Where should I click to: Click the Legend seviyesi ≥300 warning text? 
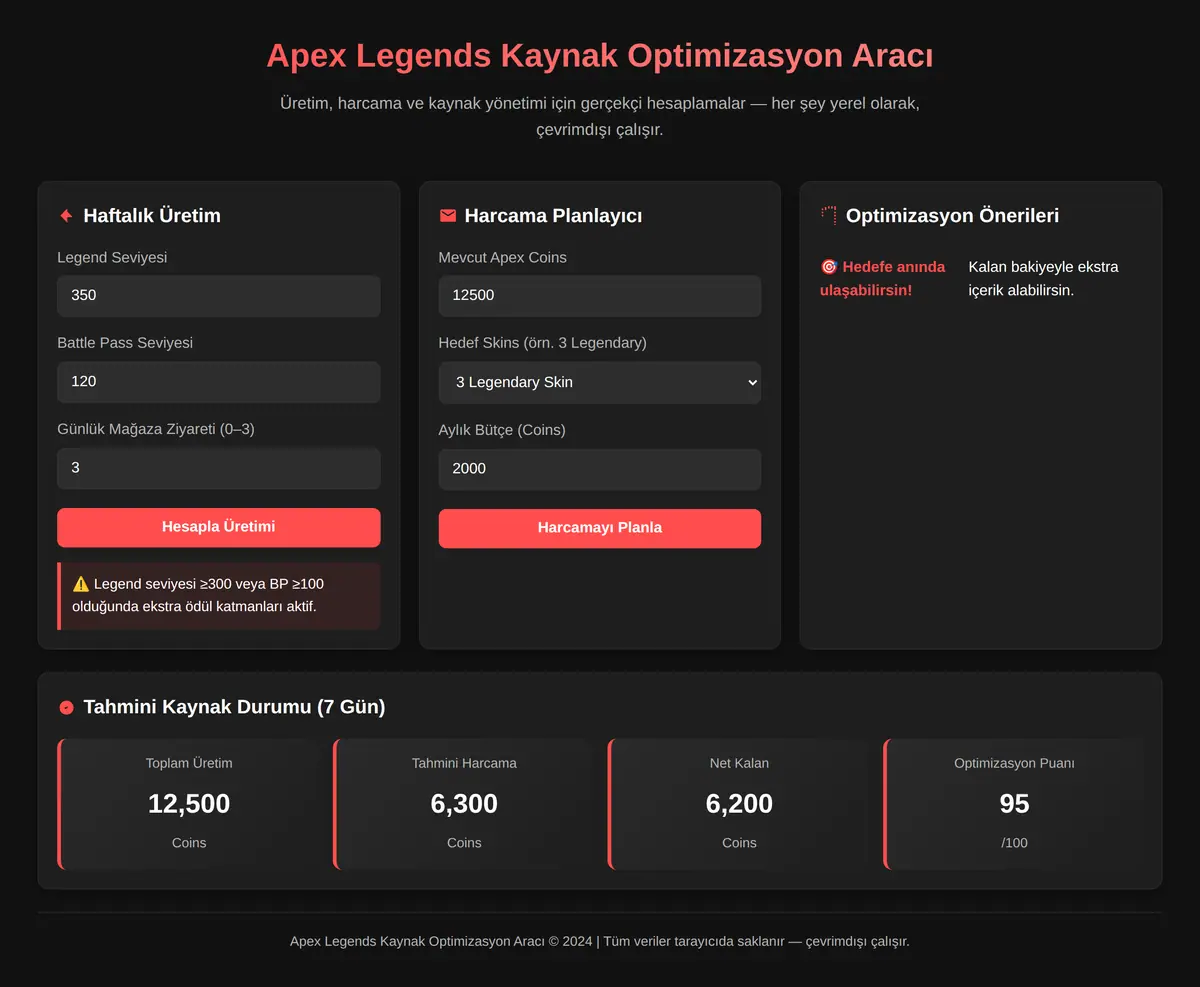(x=198, y=595)
